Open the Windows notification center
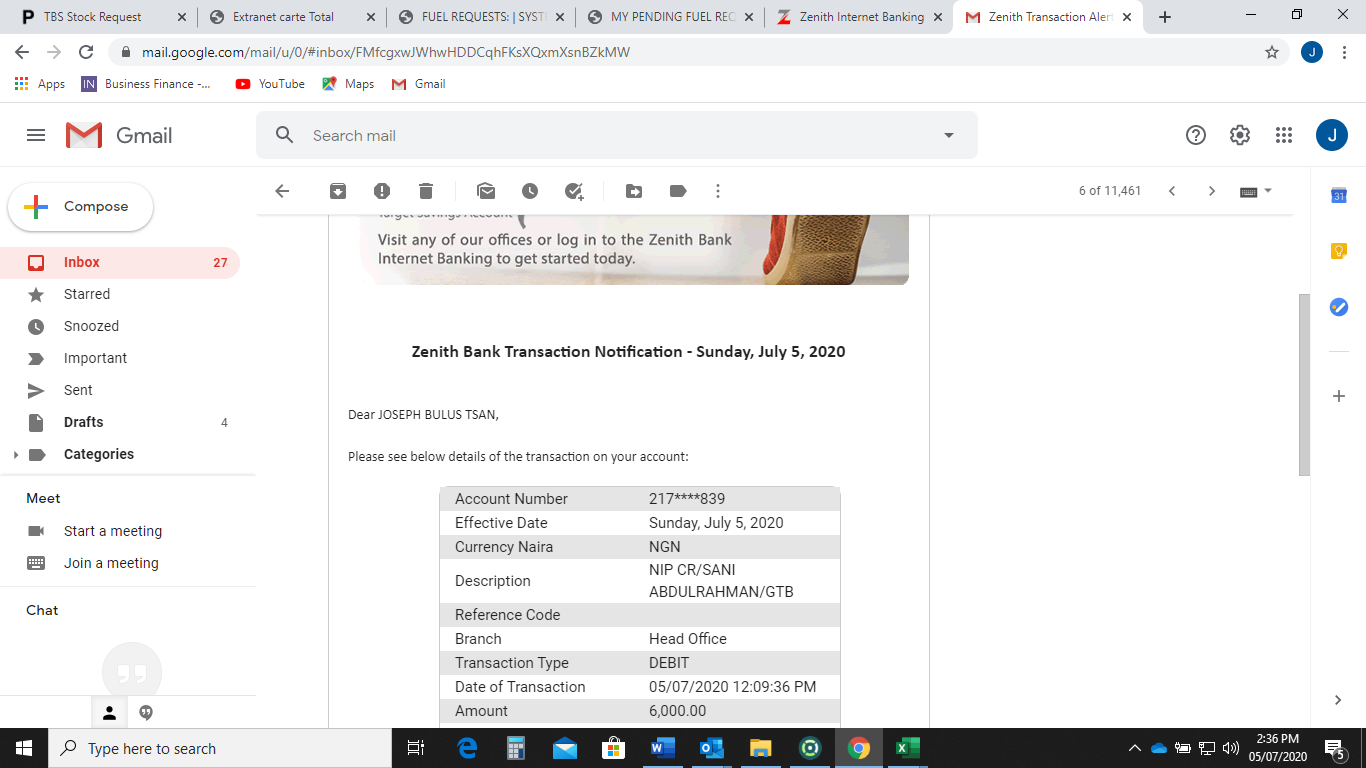Viewport: 1366px width, 768px height. (1334, 748)
